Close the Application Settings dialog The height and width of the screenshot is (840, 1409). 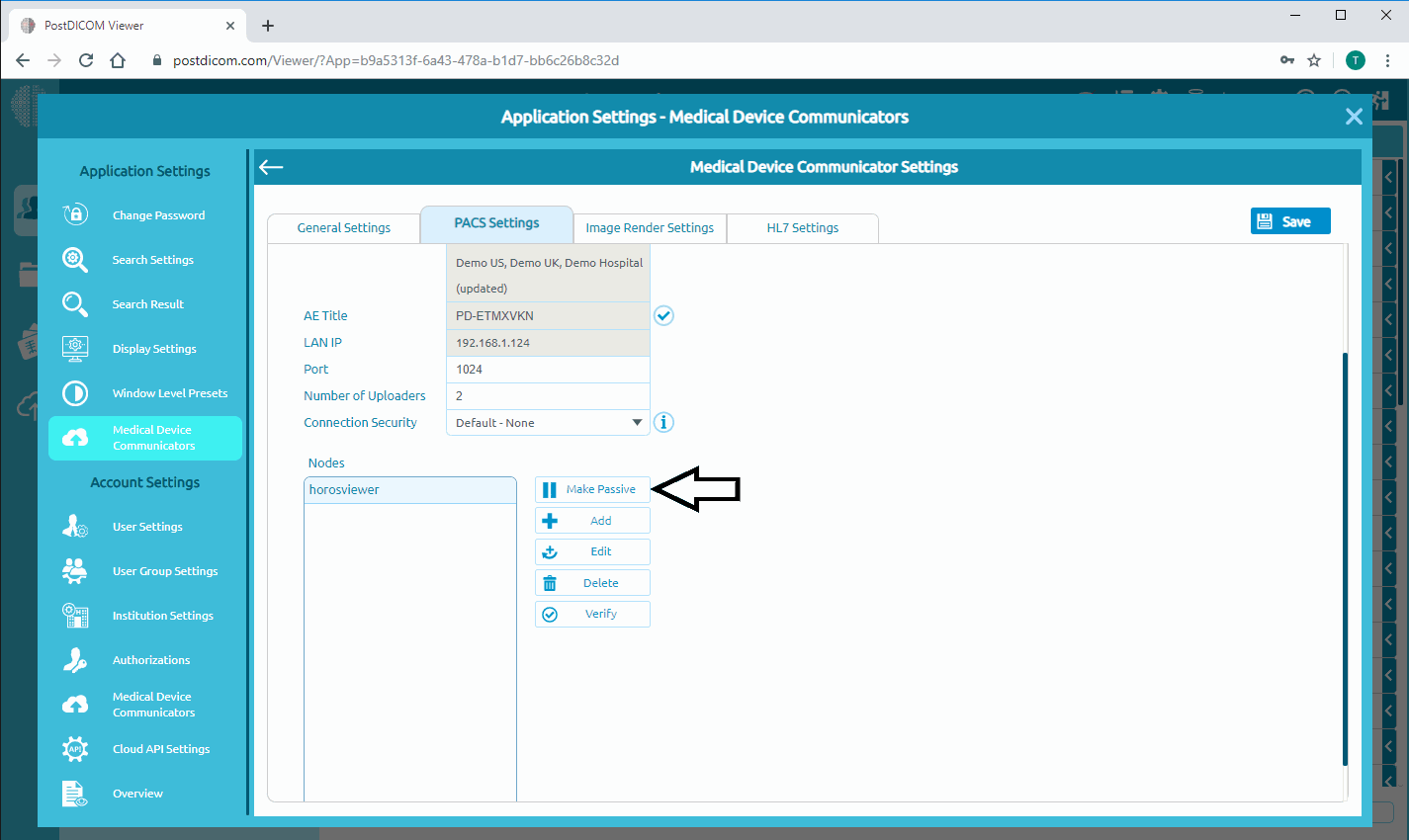(1354, 117)
